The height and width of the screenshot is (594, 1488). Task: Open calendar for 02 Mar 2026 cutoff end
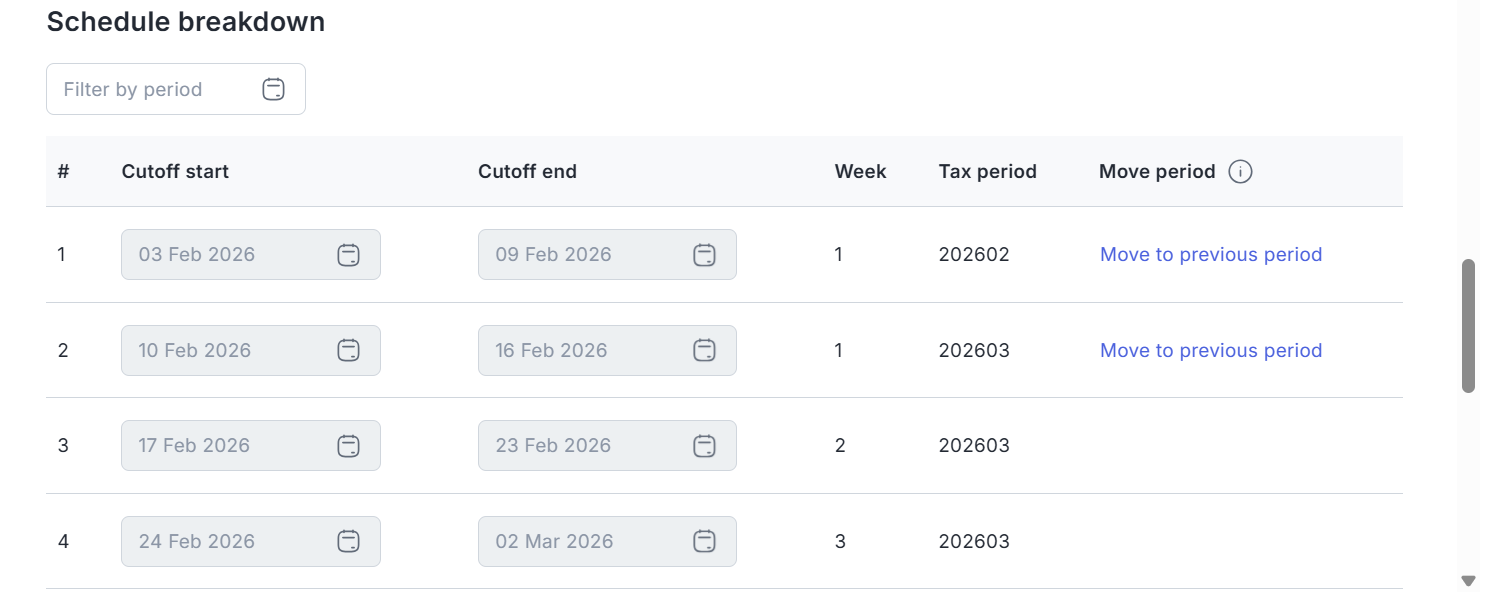click(x=704, y=542)
